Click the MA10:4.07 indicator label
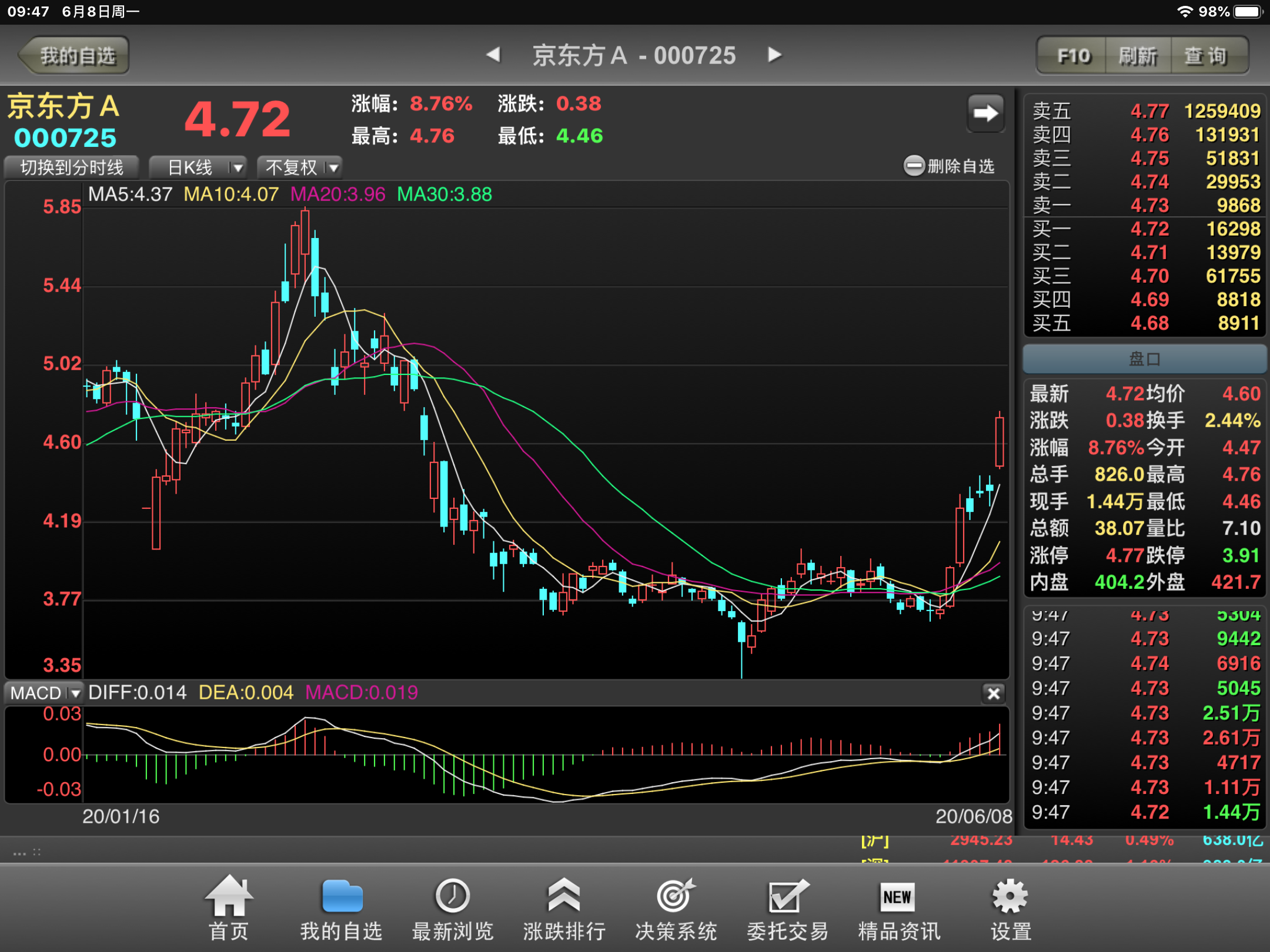This screenshot has height=952, width=1270. click(x=231, y=195)
